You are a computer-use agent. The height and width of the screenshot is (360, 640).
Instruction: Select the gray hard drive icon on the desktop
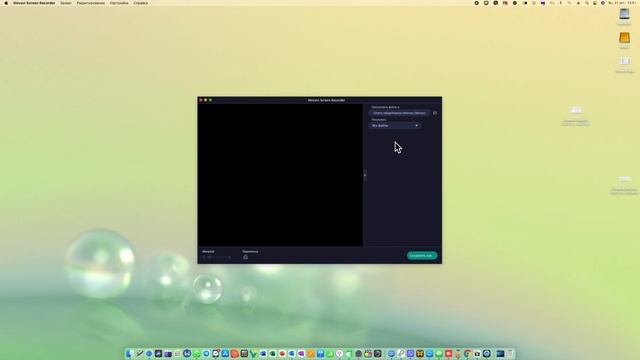(624, 15)
